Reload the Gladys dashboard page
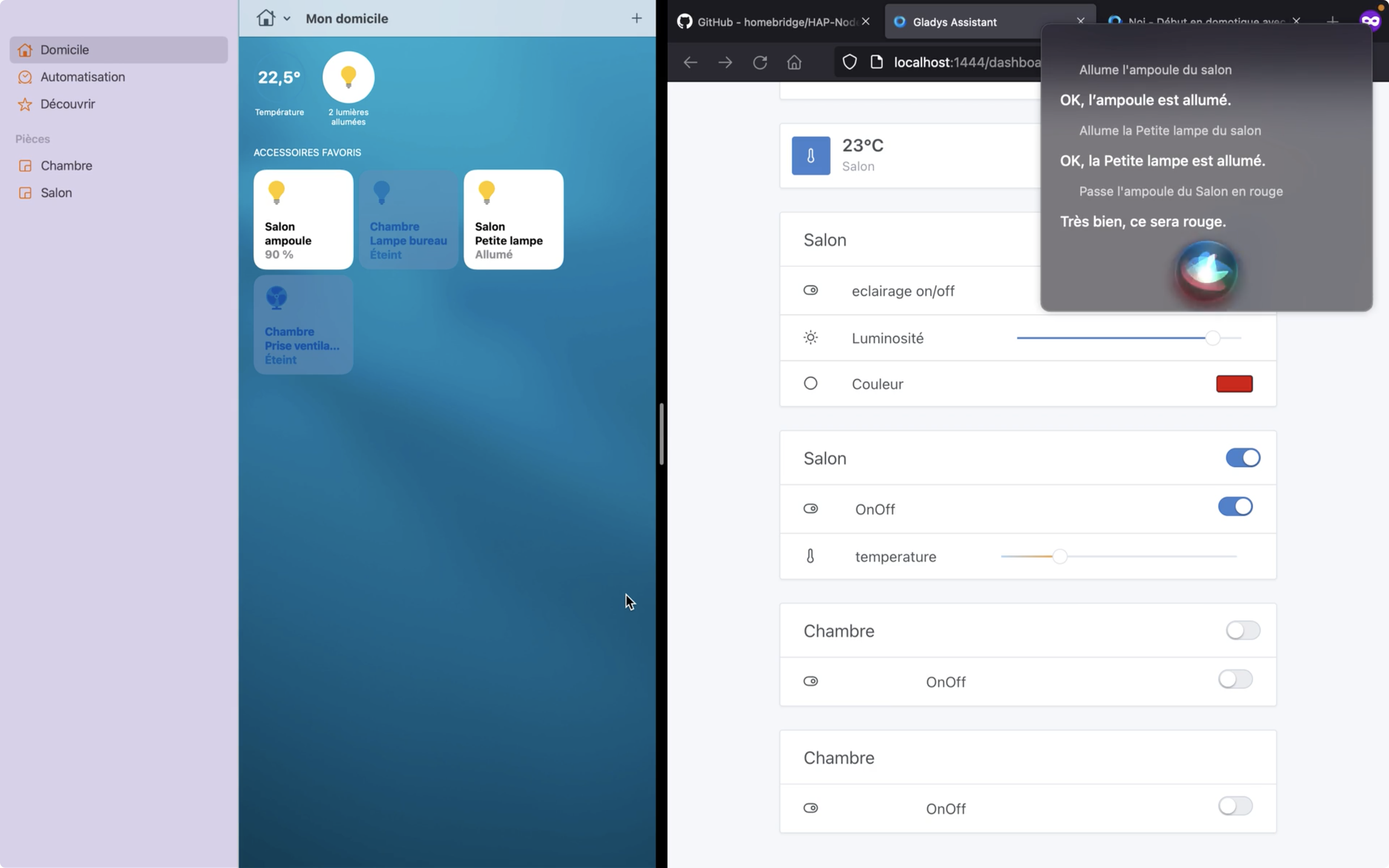Screen dimensions: 1389x868 pyautogui.click(x=760, y=62)
